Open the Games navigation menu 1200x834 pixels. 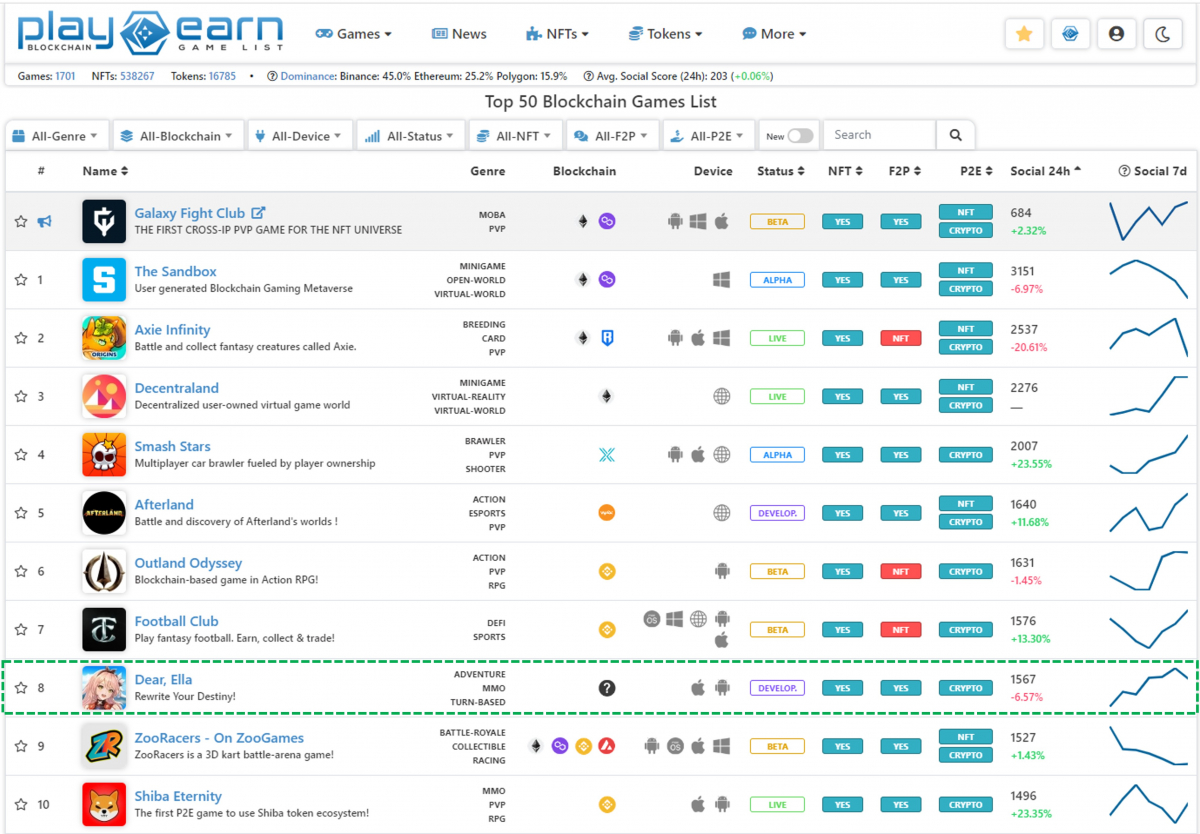pyautogui.click(x=354, y=34)
